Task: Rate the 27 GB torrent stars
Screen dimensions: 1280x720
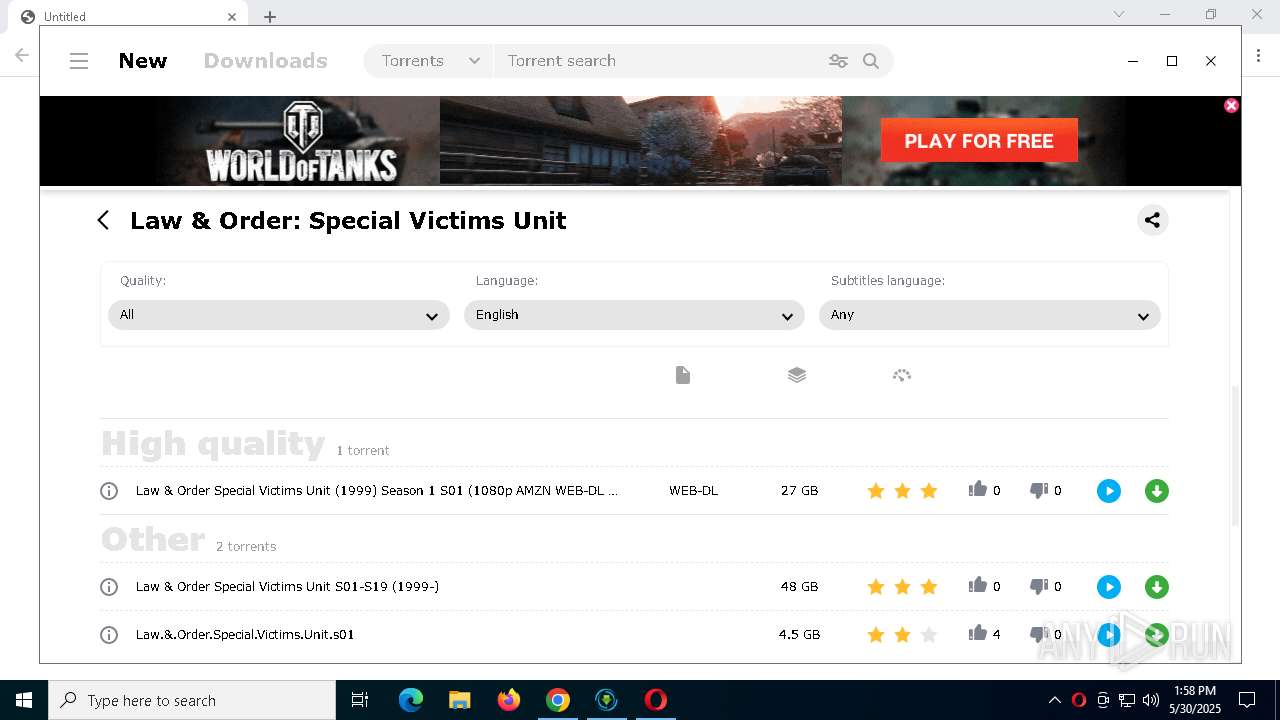Action: tap(903, 491)
